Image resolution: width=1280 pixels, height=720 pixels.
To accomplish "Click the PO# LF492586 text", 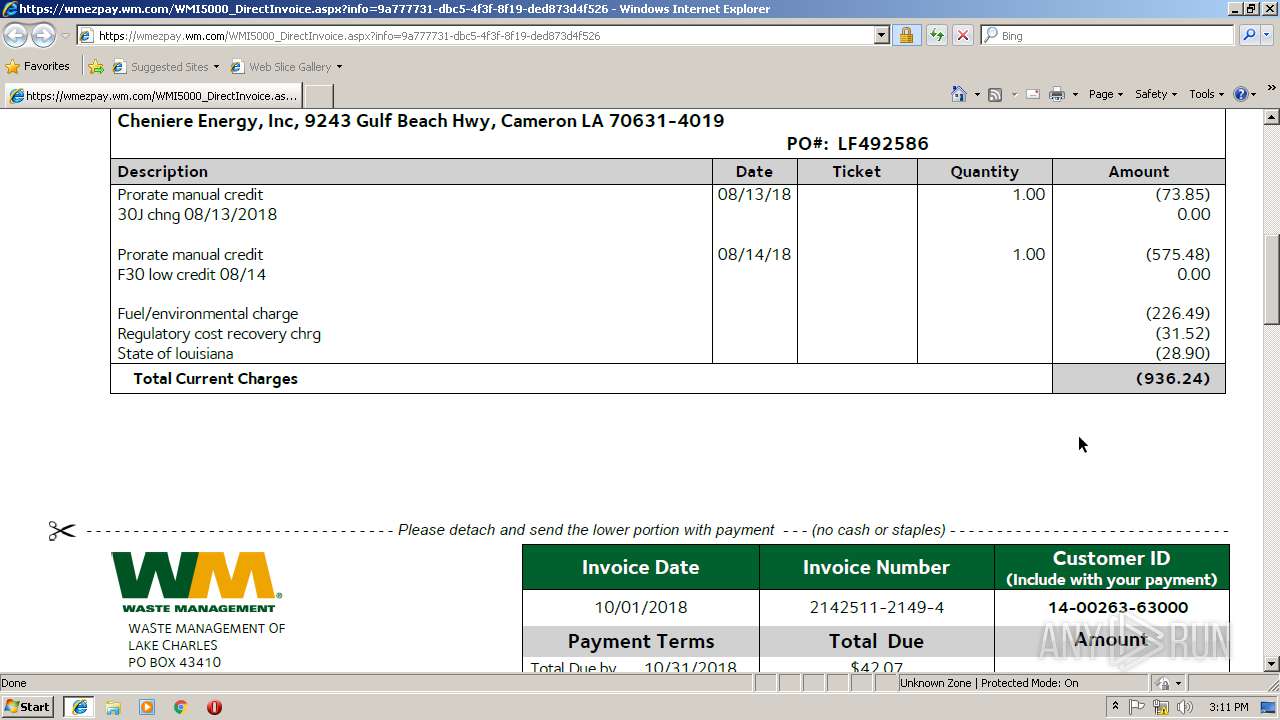I will (x=857, y=143).
